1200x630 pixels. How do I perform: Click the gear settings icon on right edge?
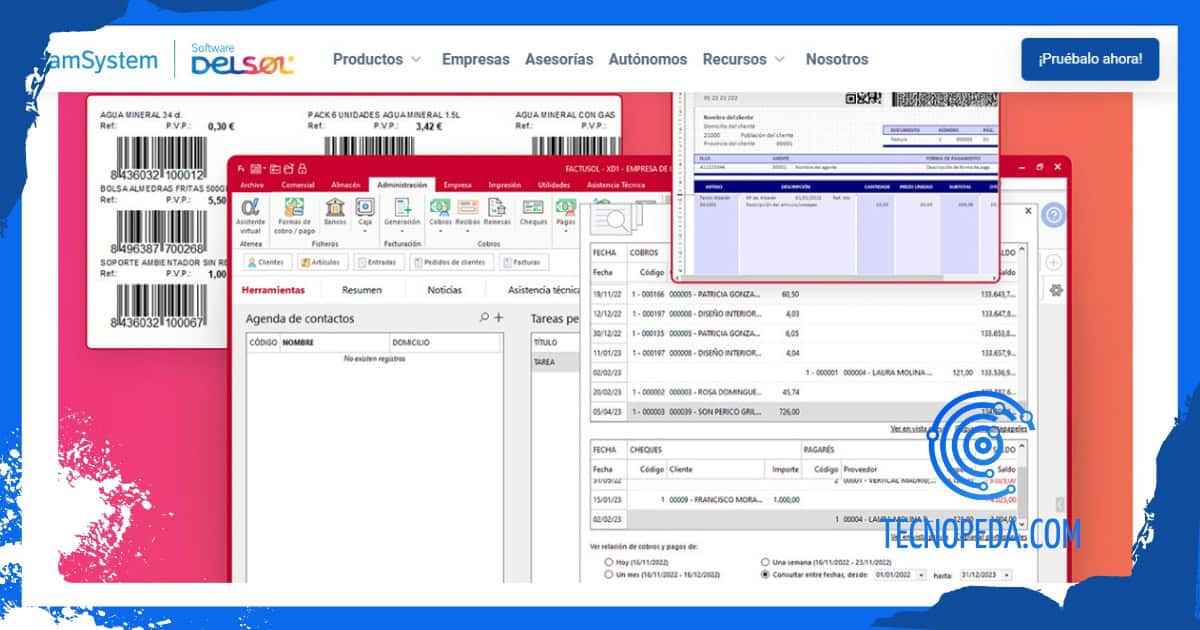pyautogui.click(x=1056, y=290)
